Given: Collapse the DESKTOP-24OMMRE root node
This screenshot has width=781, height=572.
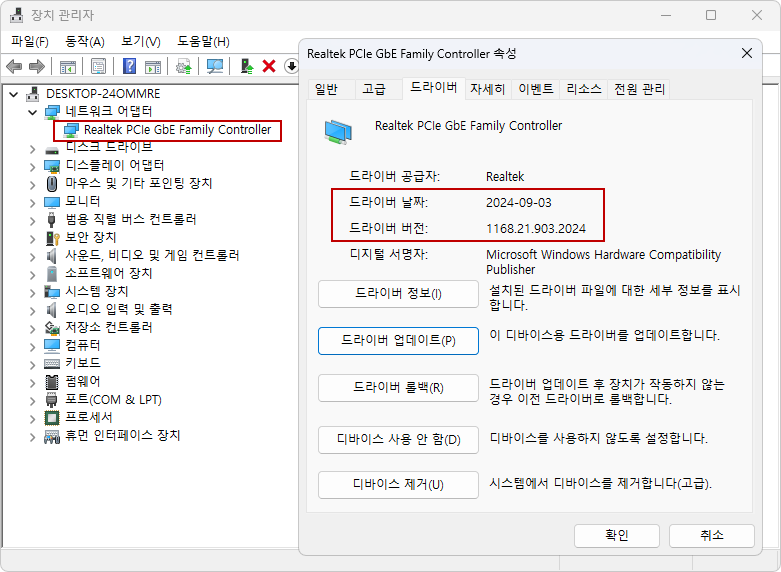Looking at the screenshot, I should point(14,94).
